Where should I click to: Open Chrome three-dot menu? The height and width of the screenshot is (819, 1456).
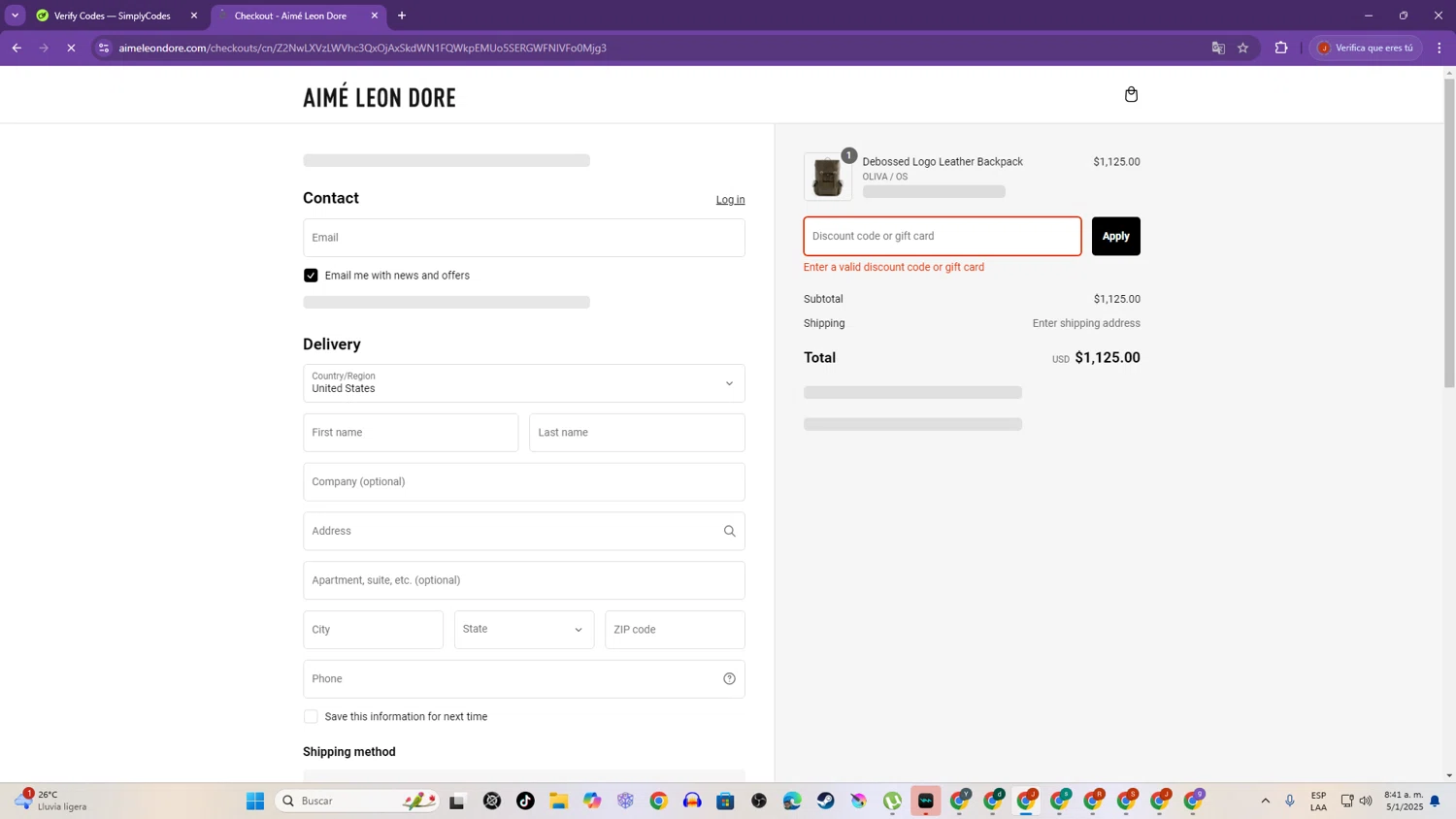(1439, 48)
